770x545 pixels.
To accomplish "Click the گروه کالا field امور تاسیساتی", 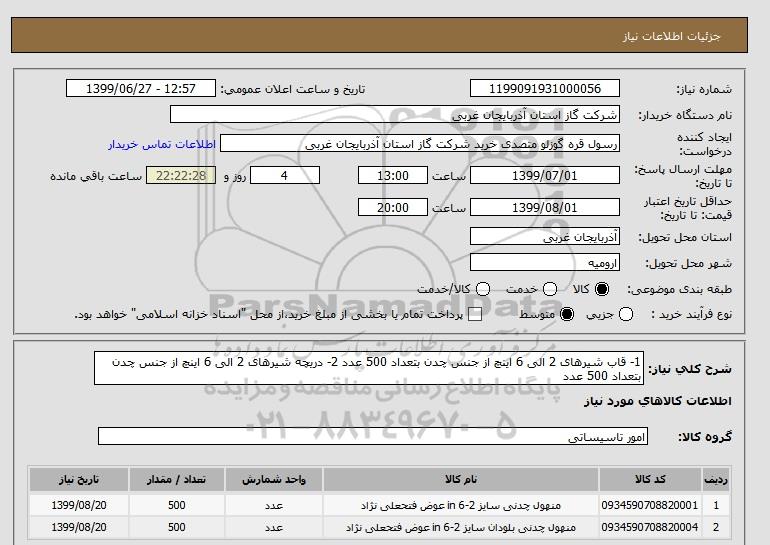I will click(373, 436).
